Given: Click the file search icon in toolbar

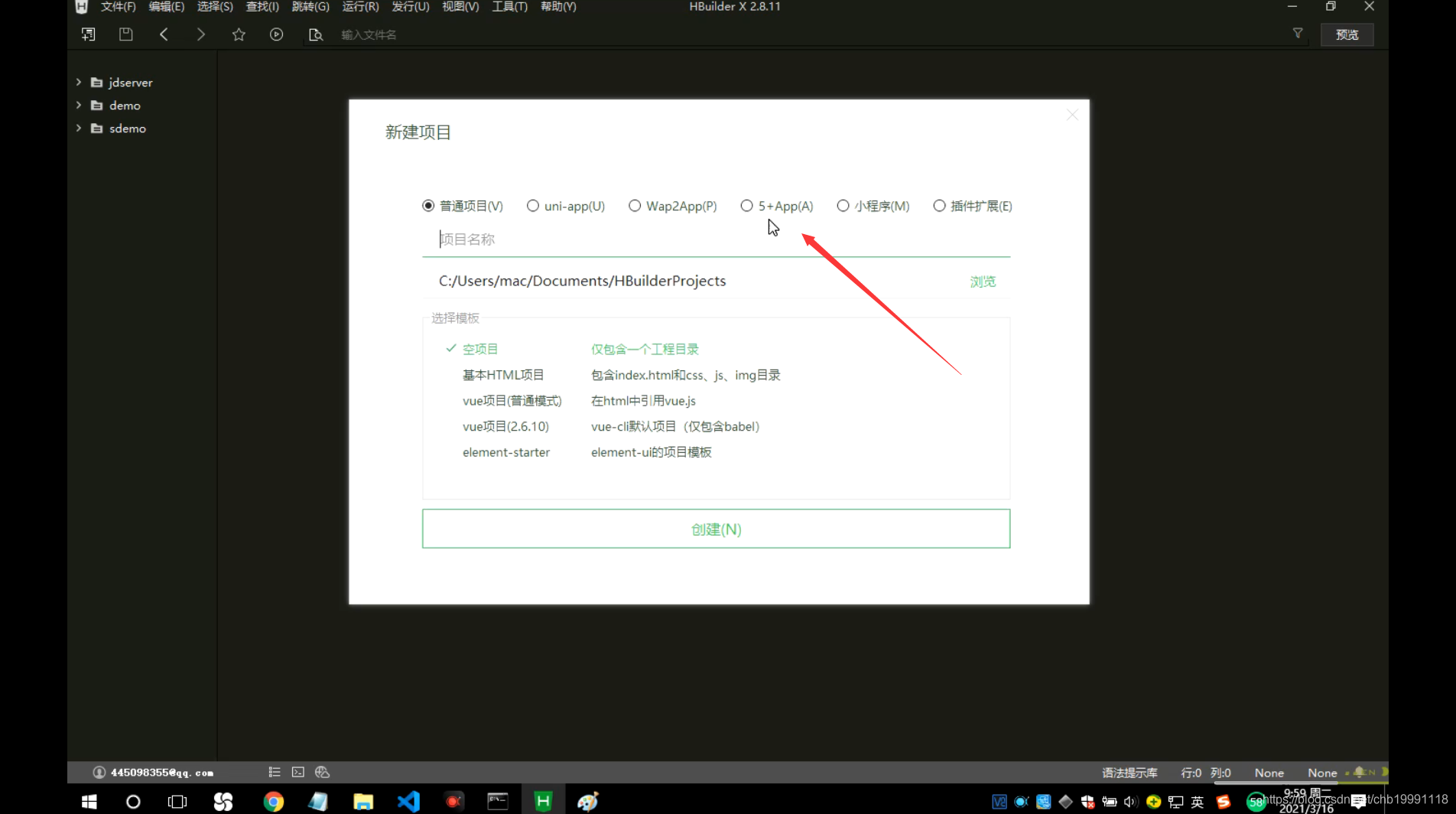Looking at the screenshot, I should click(315, 34).
